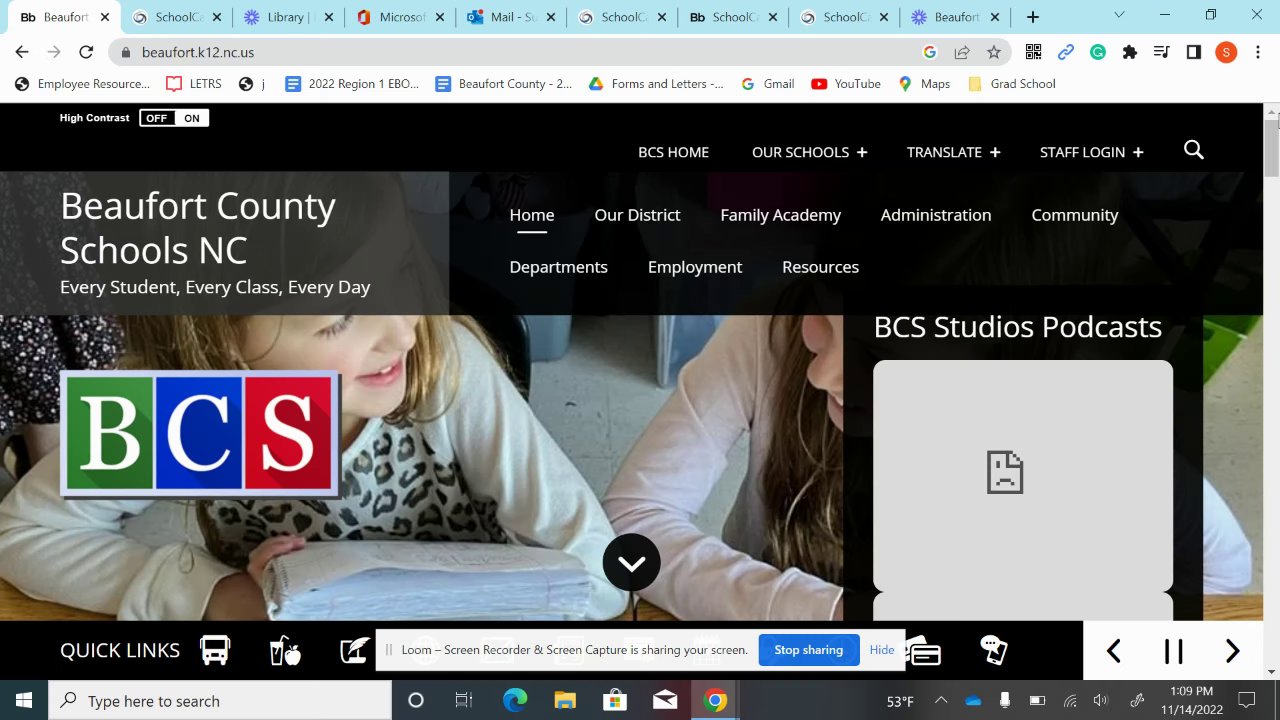Open the Employee Resource bookmark
The image size is (1280, 720).
82,84
